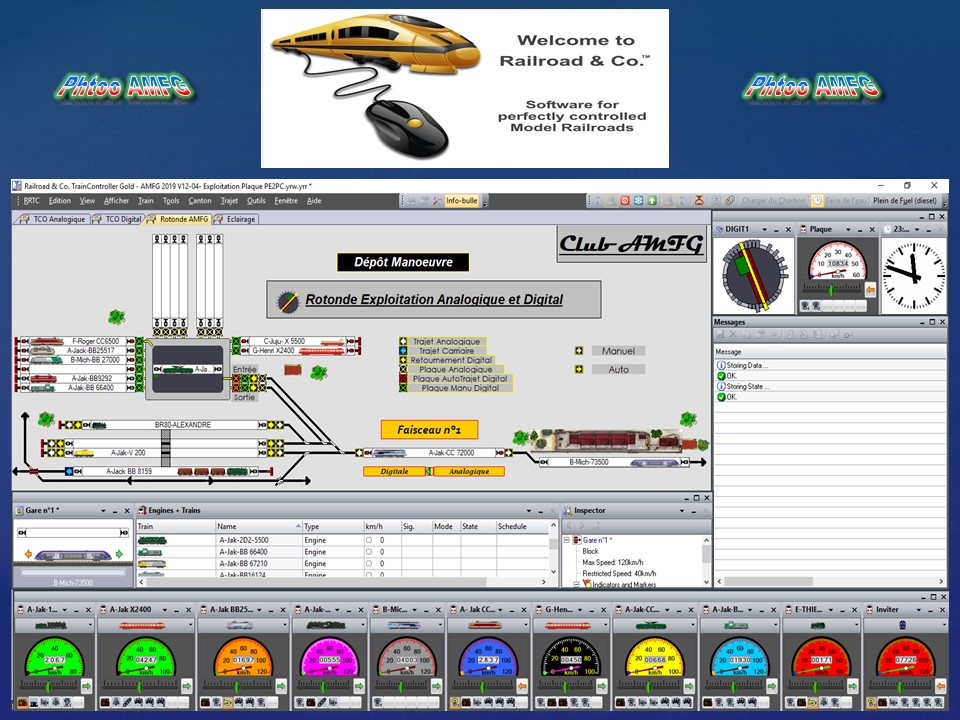The height and width of the screenshot is (720, 960).
Task: Toggle the Trajet Carriaire switch
Action: click(403, 351)
